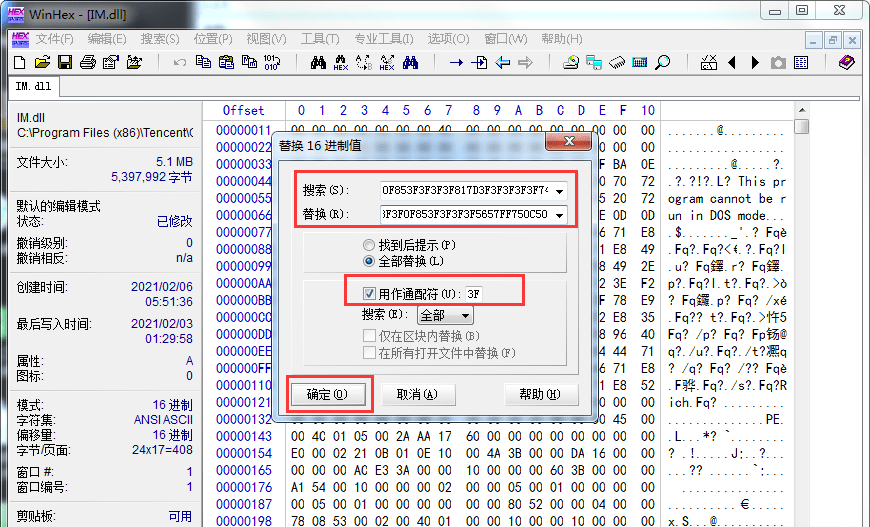Screen dimensions: 870x527
Task: Click the hex editor scrollbar thumb
Action: pos(801,126)
